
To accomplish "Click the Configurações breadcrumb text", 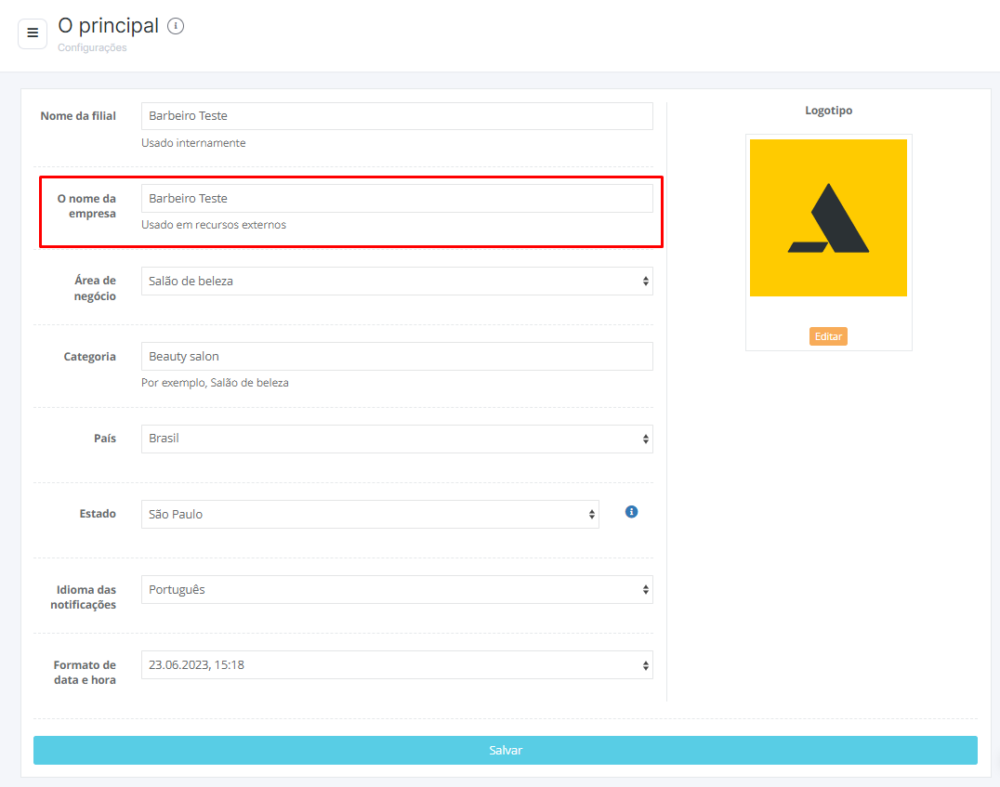I will [92, 48].
